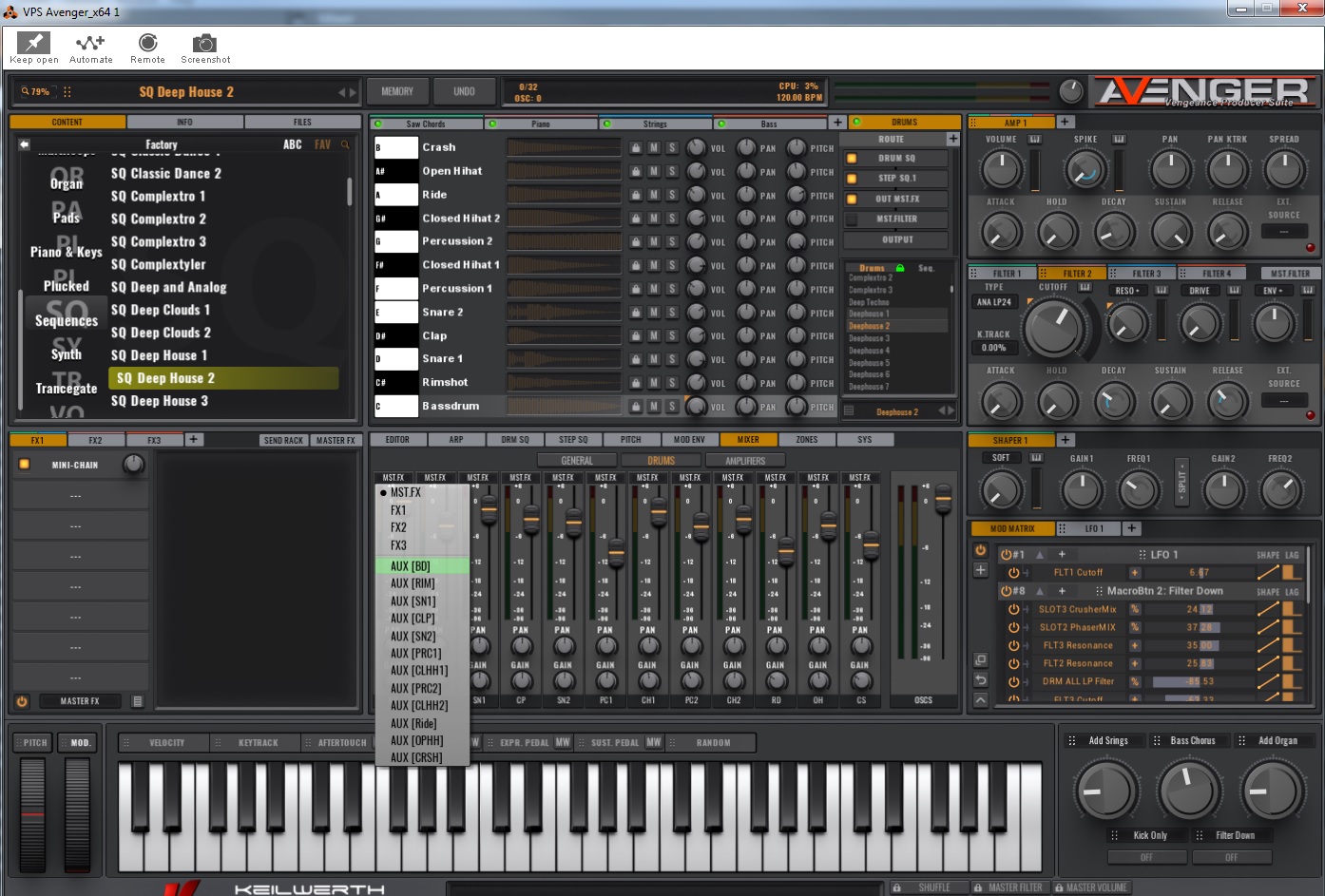Collapse Mod Matrix slot #8 triangle
This screenshot has width=1325, height=896.
click(x=1040, y=591)
